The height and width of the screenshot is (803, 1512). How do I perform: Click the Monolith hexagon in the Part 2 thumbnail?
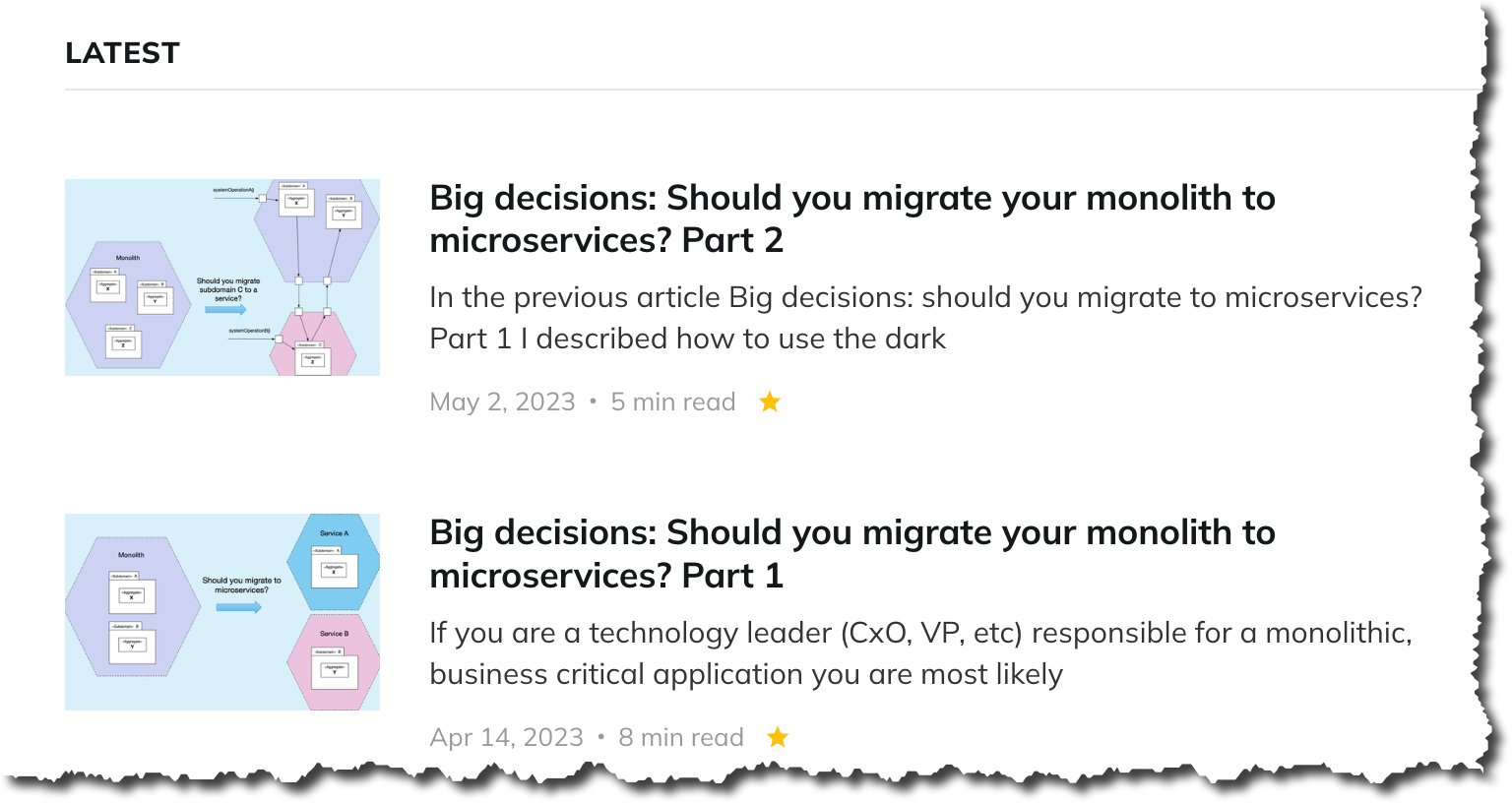(128, 305)
